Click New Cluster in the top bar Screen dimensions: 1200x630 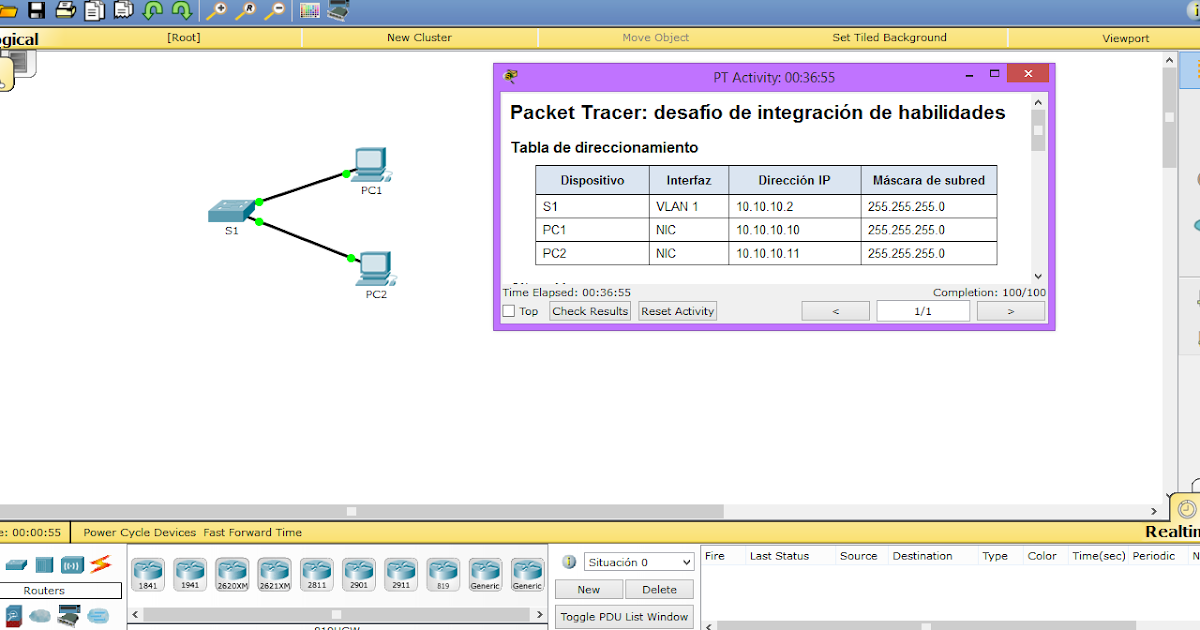pos(419,37)
